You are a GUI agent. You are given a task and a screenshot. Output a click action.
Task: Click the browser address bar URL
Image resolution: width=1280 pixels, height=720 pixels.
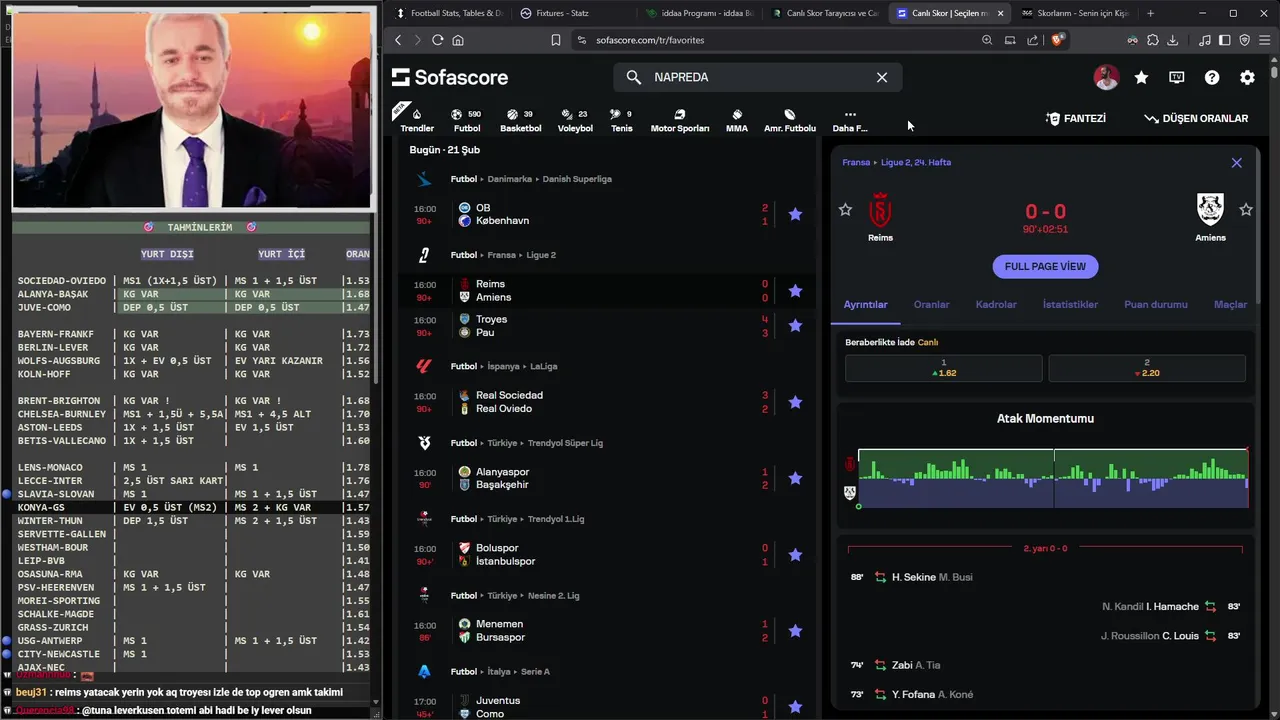[x=650, y=40]
